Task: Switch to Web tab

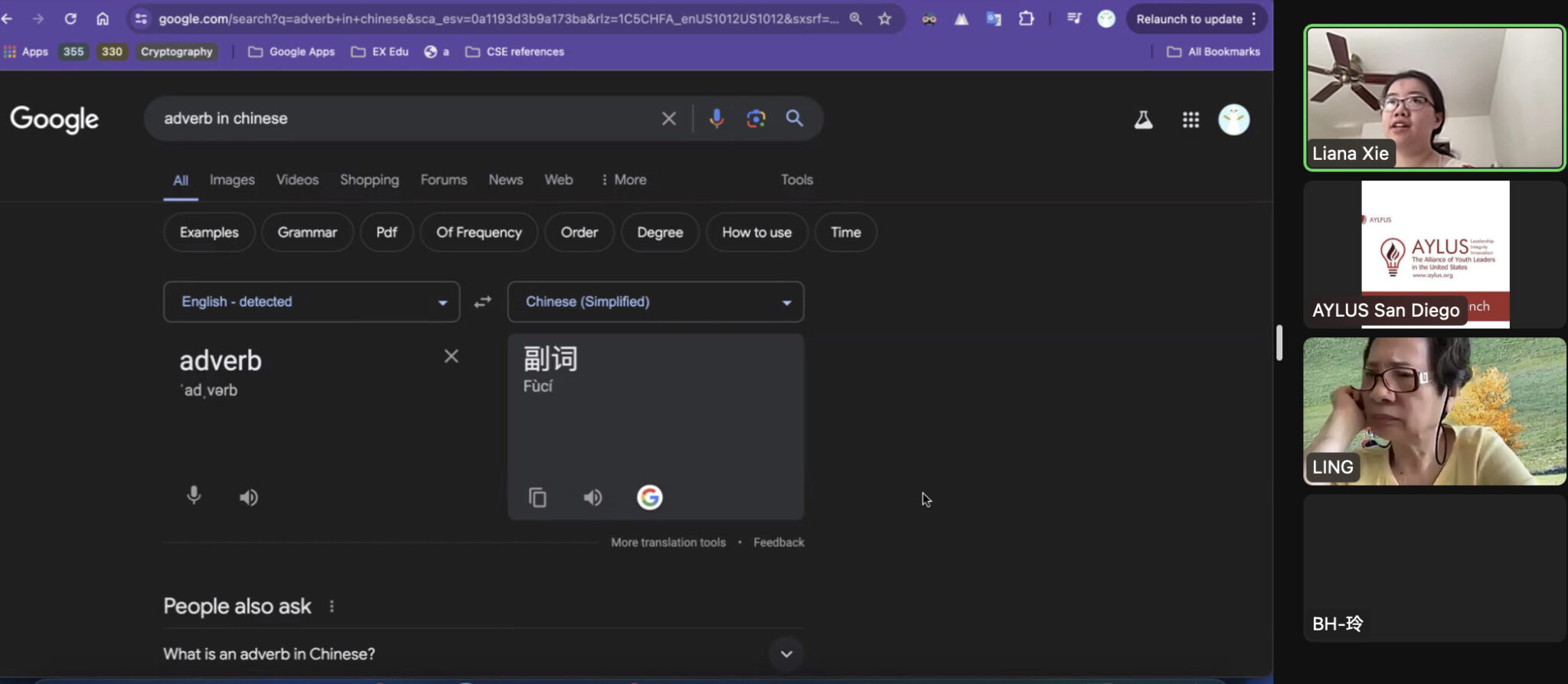Action: pos(558,180)
